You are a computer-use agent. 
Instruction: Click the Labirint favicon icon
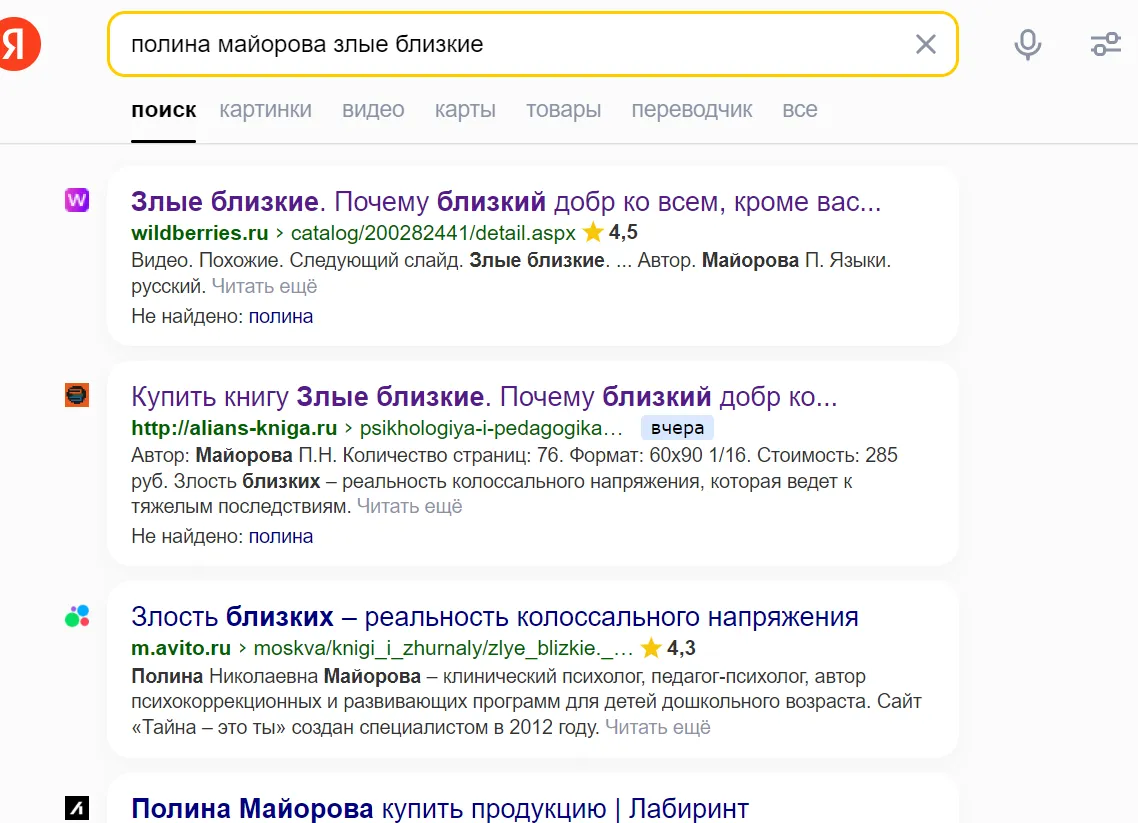[x=77, y=808]
